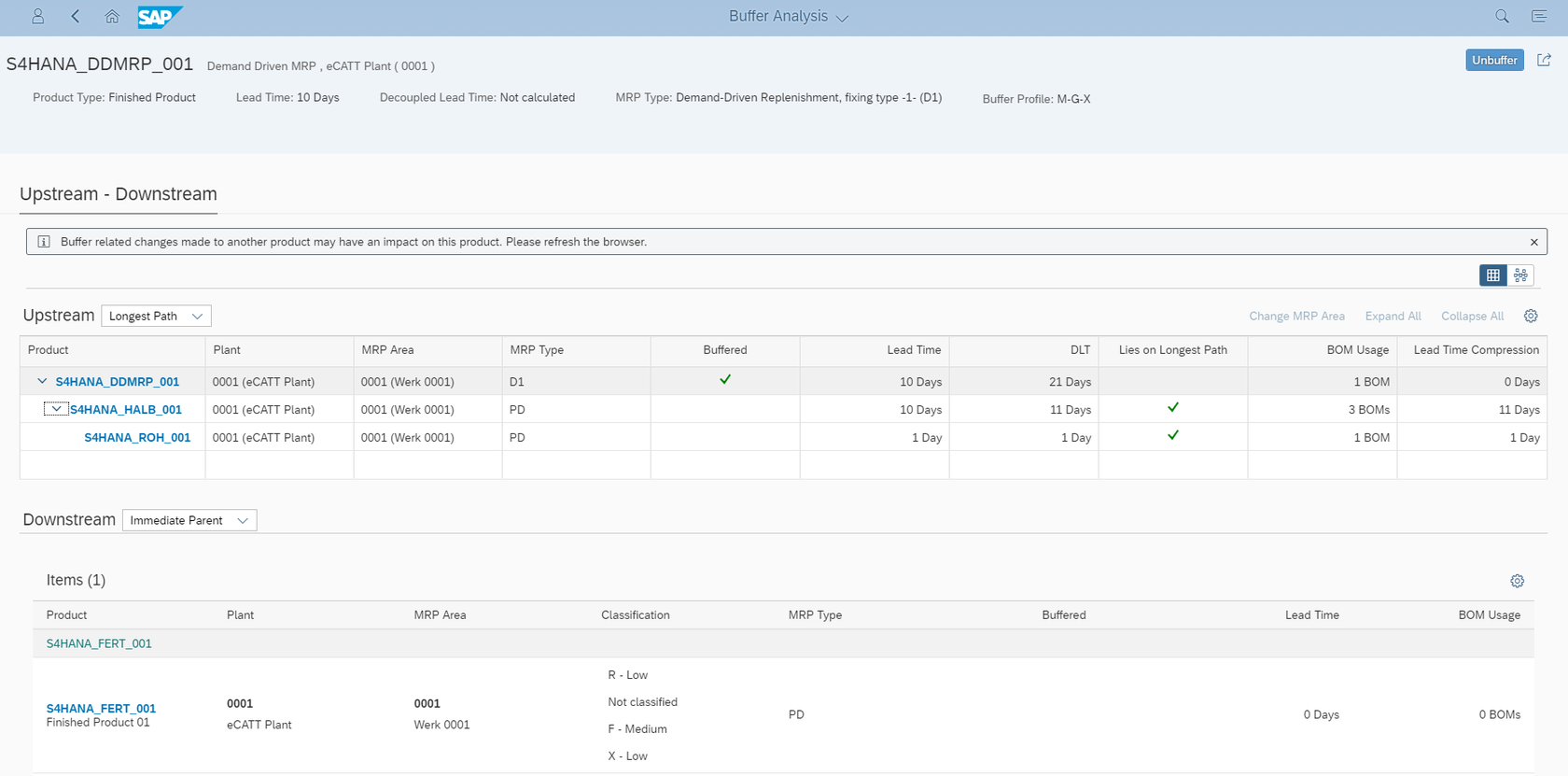Select the Upstream - Downstream tab
The width and height of the screenshot is (1568, 776).
click(x=119, y=194)
